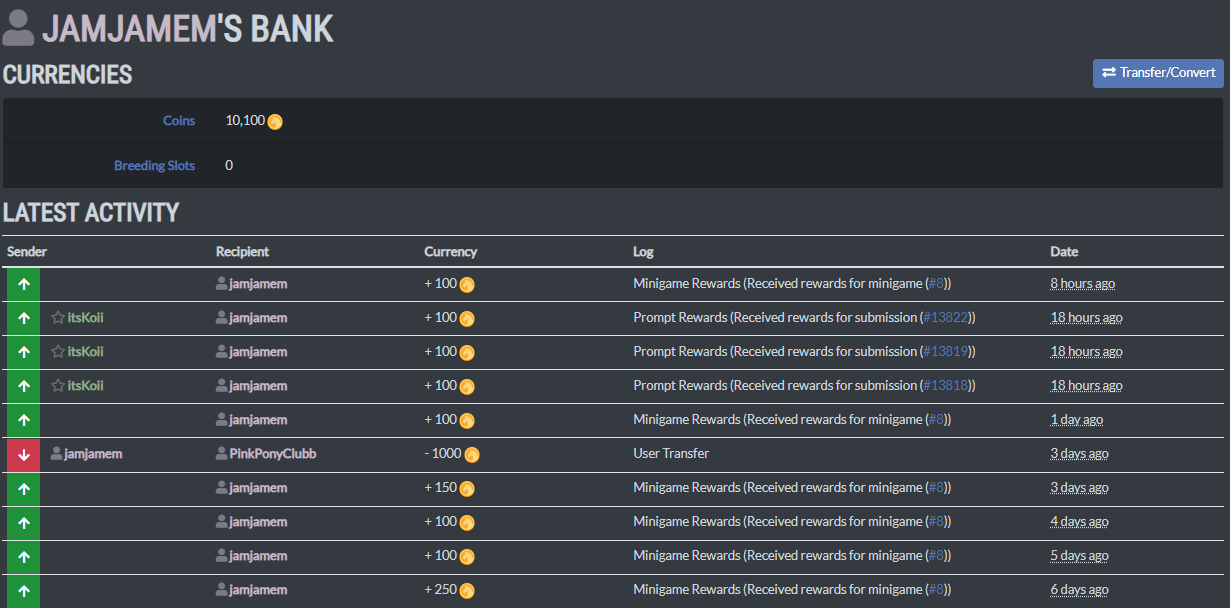Click the green arrow in the #13819 submission row
1230x608 pixels.
pos(24,352)
